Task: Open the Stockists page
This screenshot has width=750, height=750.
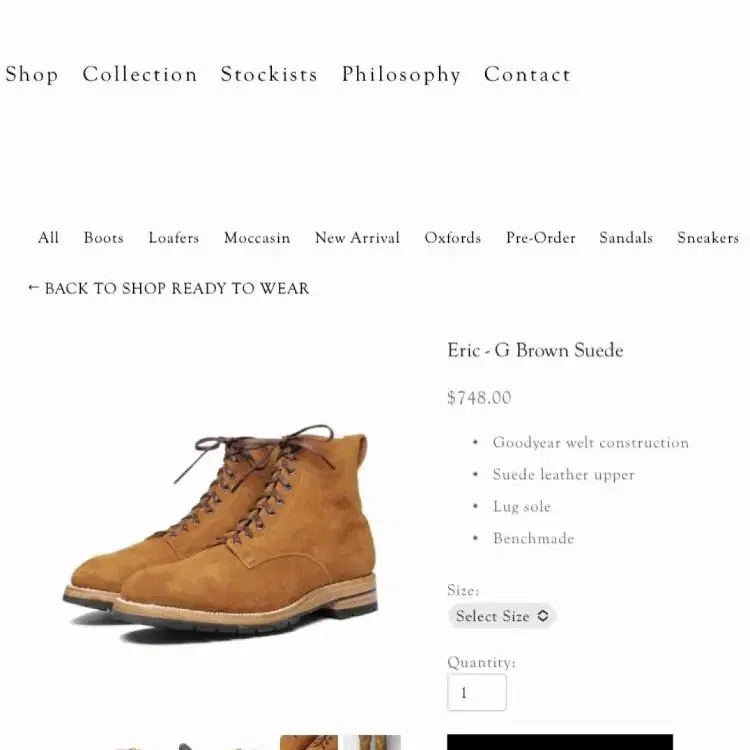Action: [269, 74]
